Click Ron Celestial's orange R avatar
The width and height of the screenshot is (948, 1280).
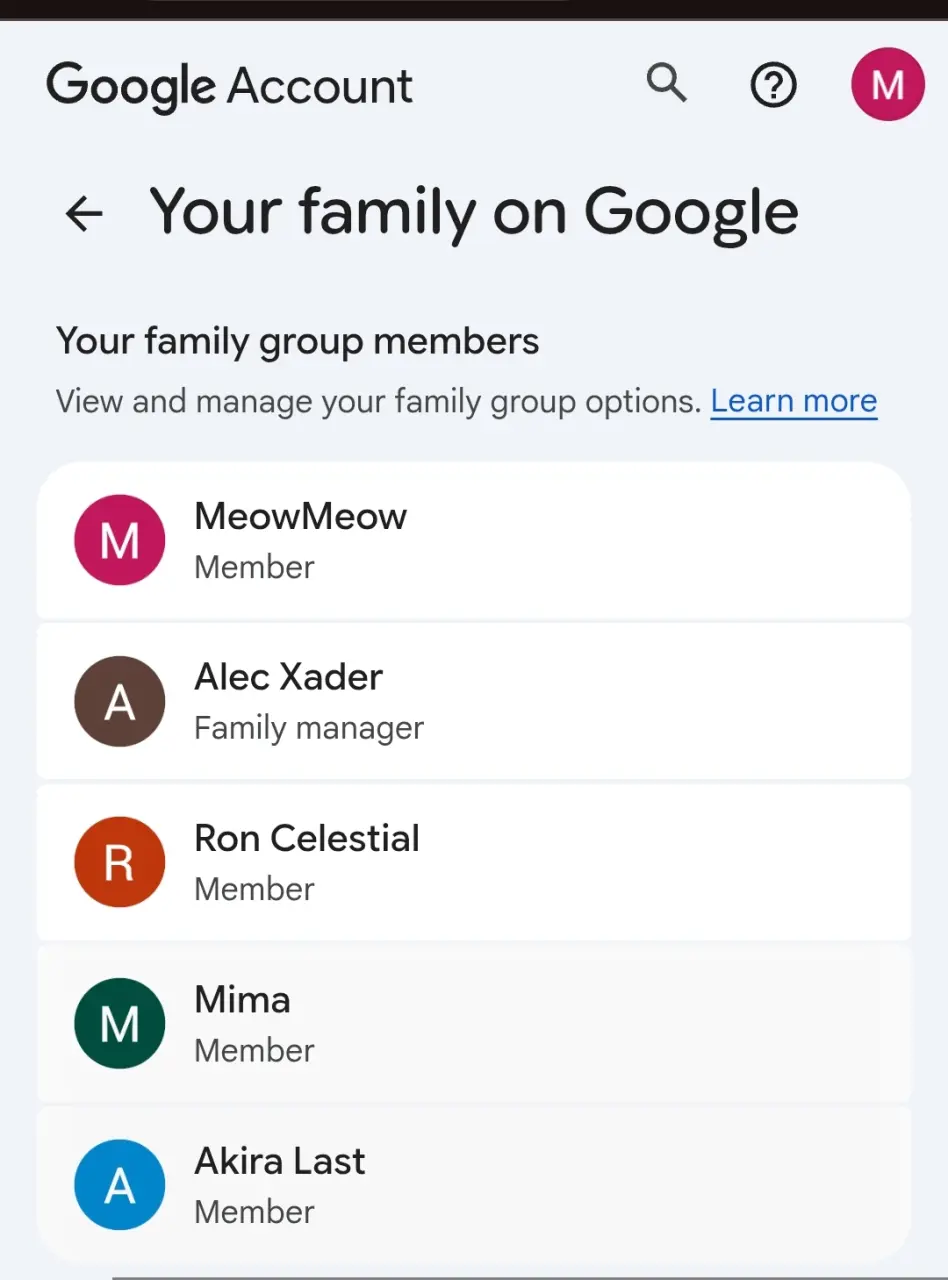[120, 862]
